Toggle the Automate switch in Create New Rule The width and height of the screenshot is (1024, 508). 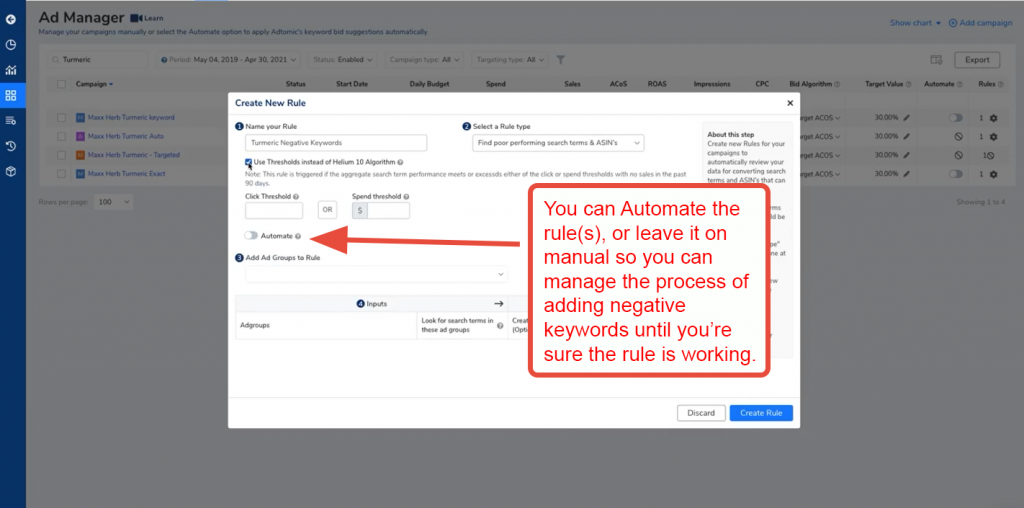251,236
